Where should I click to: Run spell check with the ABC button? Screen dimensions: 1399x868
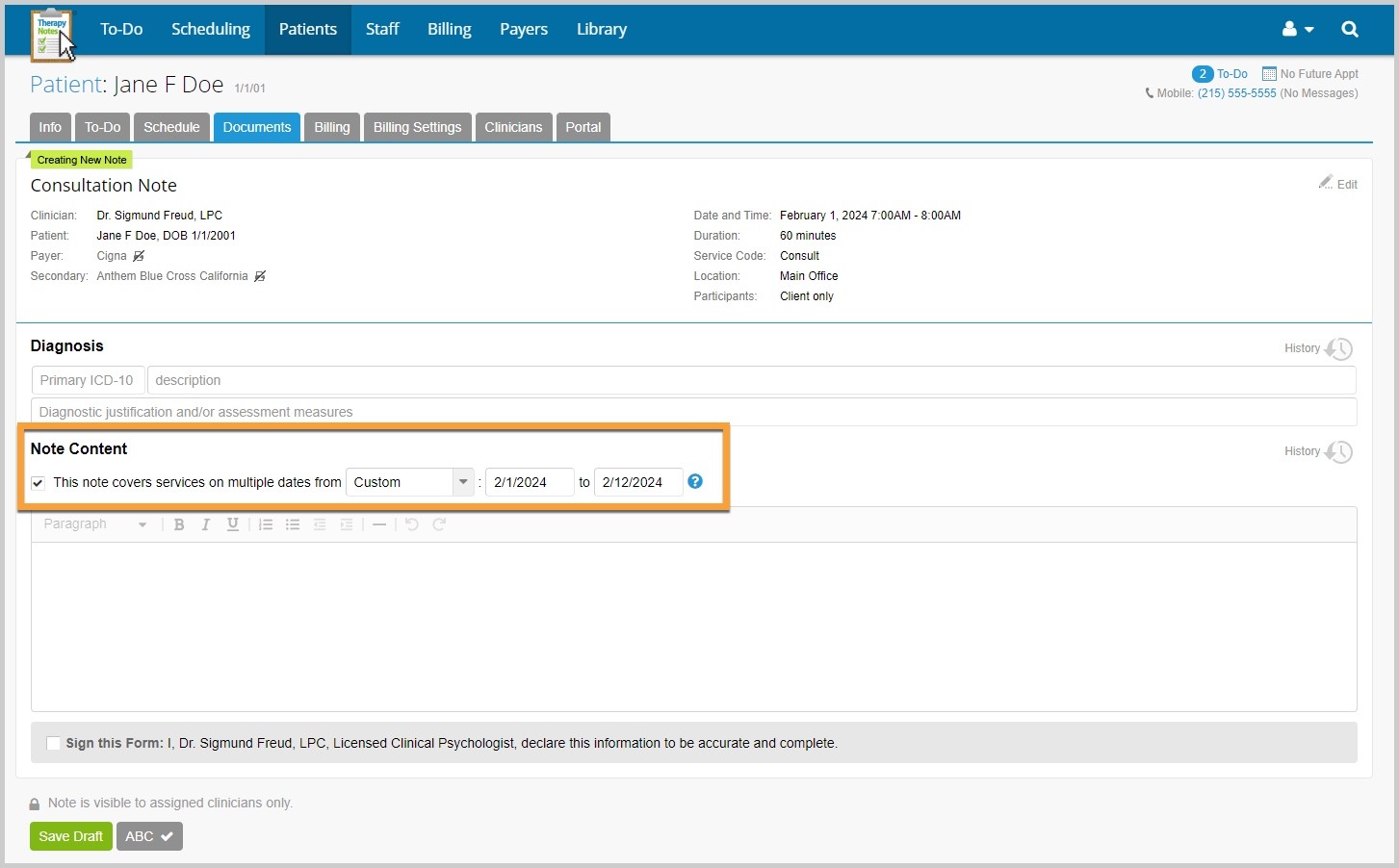click(149, 836)
